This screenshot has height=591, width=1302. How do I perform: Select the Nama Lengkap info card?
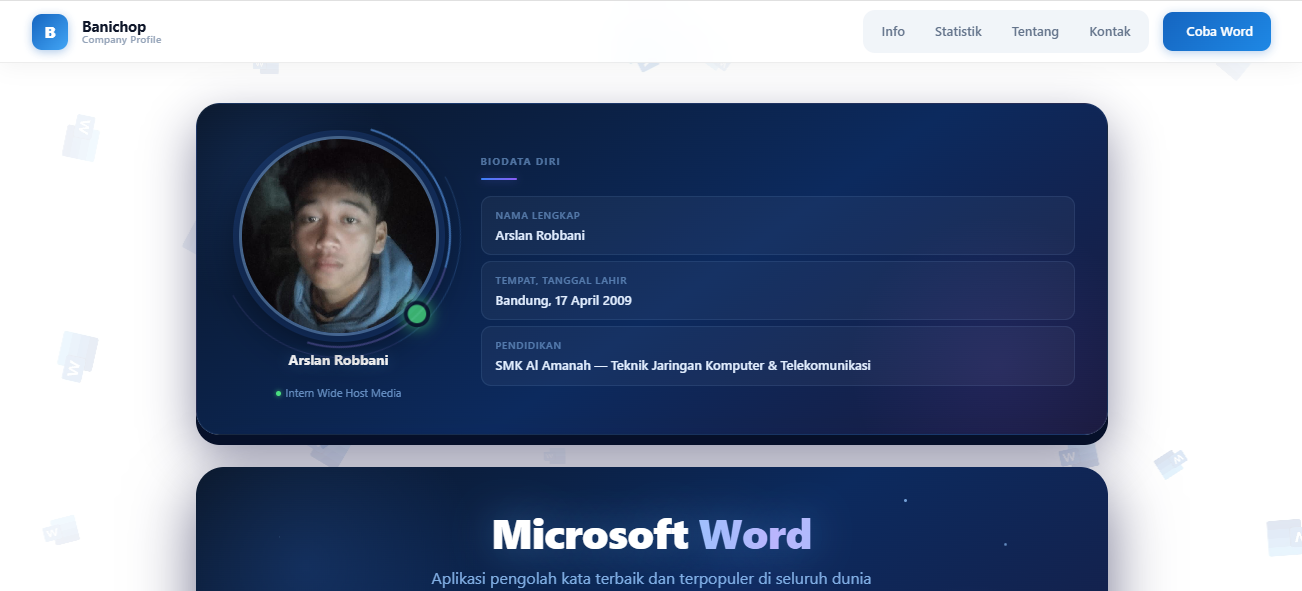pyautogui.click(x=777, y=225)
